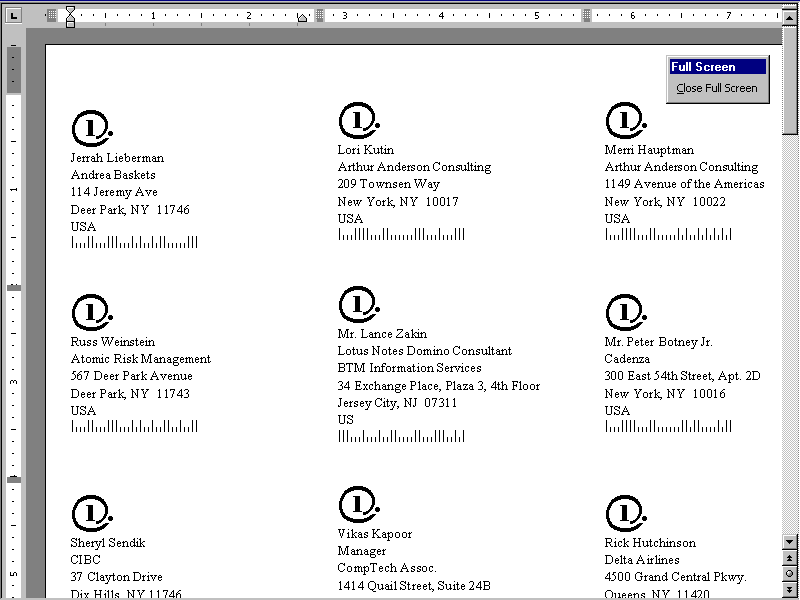The height and width of the screenshot is (600, 800).
Task: Click the Full Screen toolbar title bar
Action: click(x=717, y=67)
